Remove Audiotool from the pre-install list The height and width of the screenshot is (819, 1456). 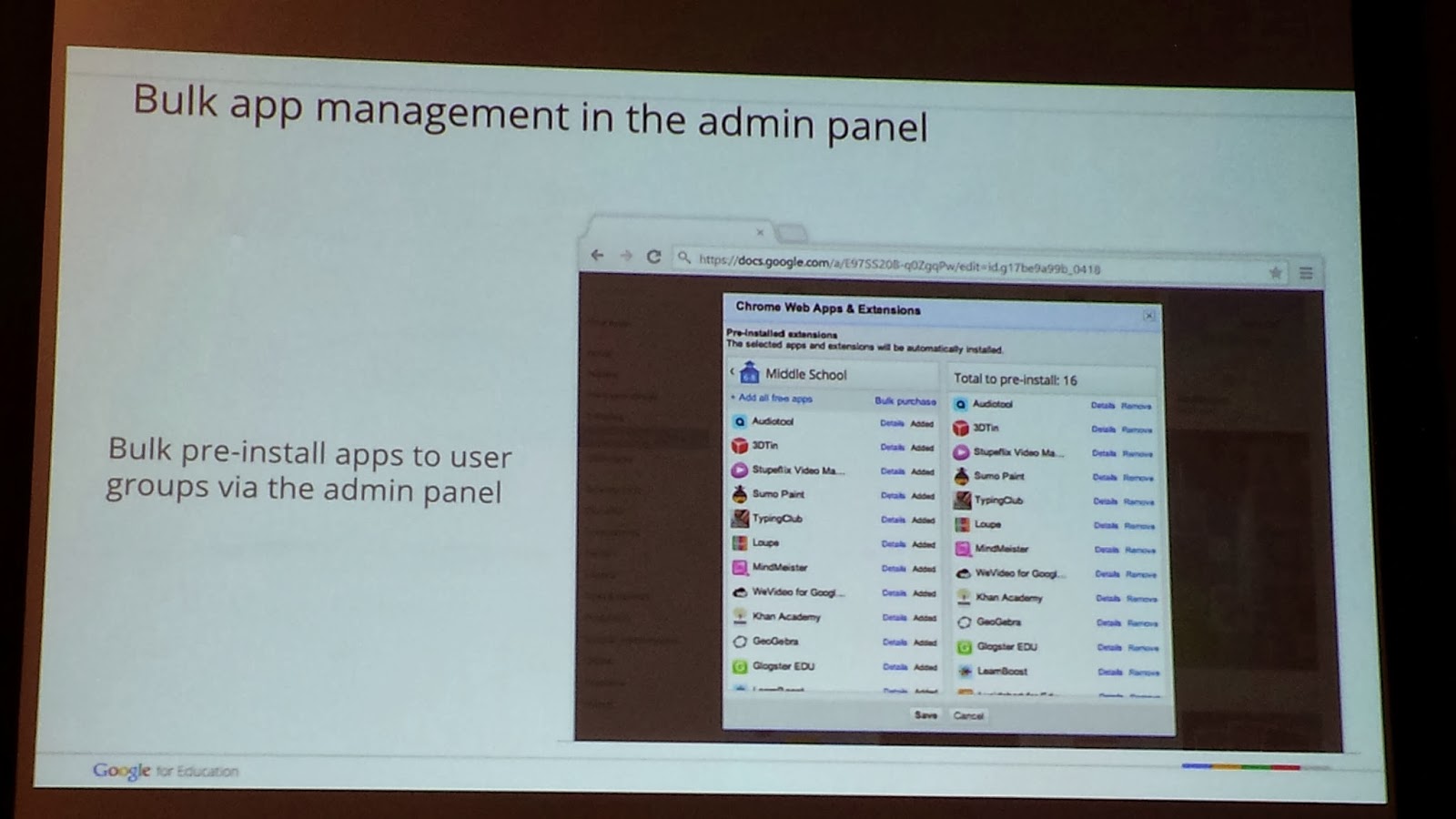(x=1136, y=406)
